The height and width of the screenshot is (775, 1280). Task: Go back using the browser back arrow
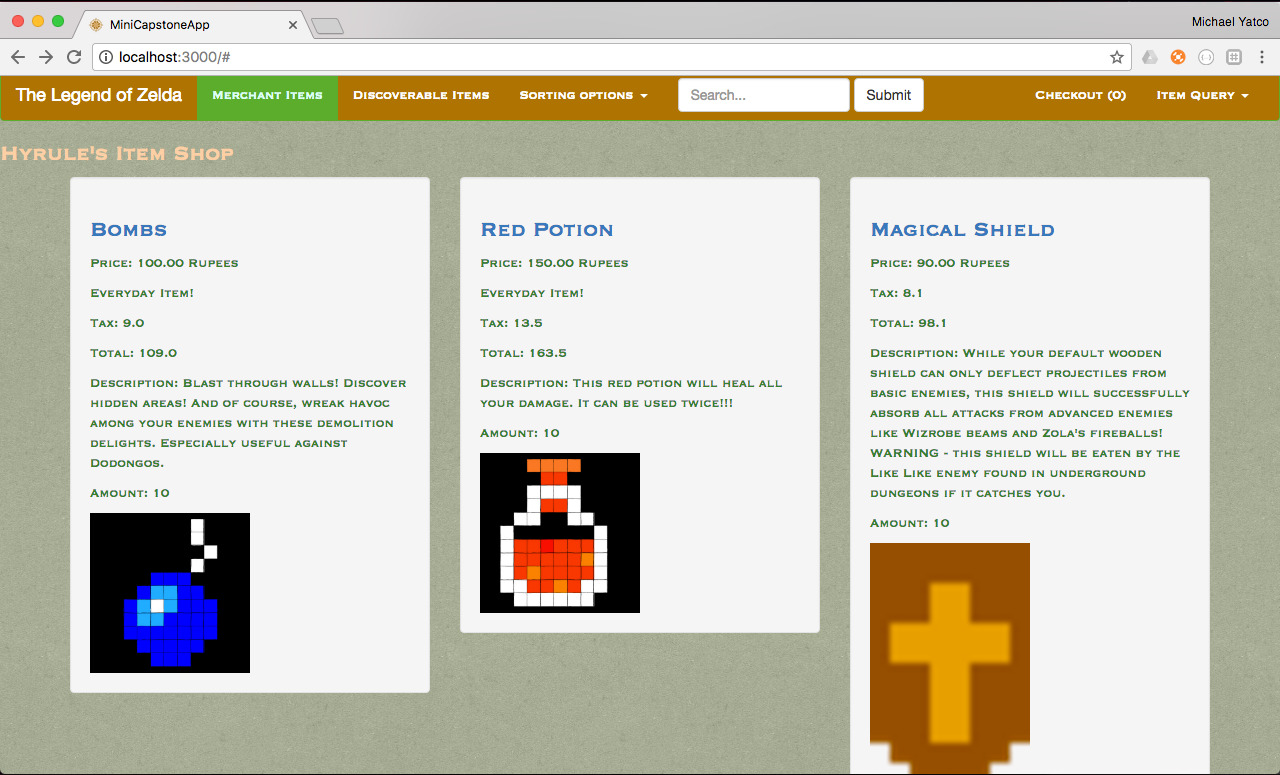tap(18, 57)
